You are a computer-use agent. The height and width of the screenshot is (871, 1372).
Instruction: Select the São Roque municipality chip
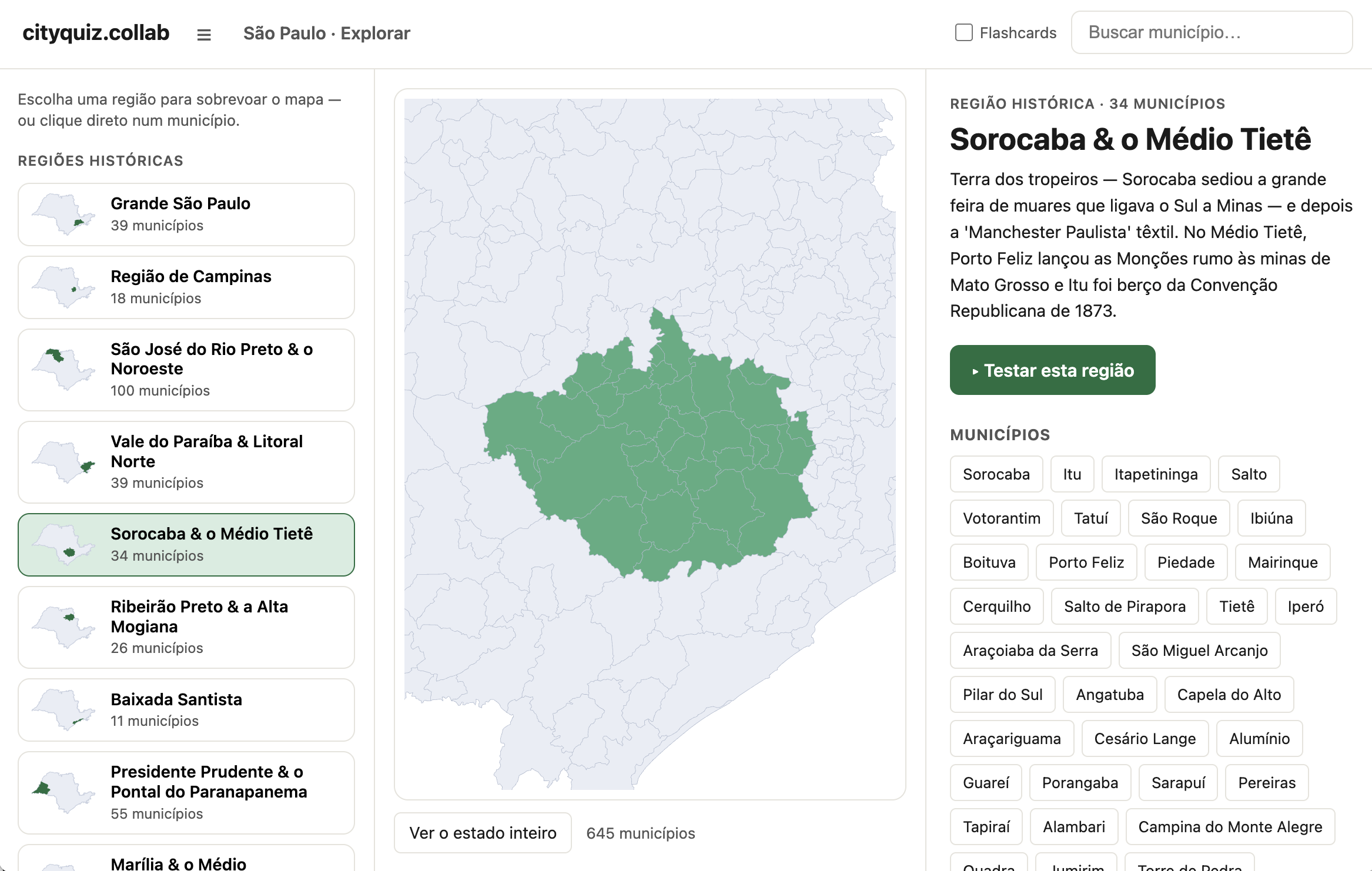[x=1179, y=518]
